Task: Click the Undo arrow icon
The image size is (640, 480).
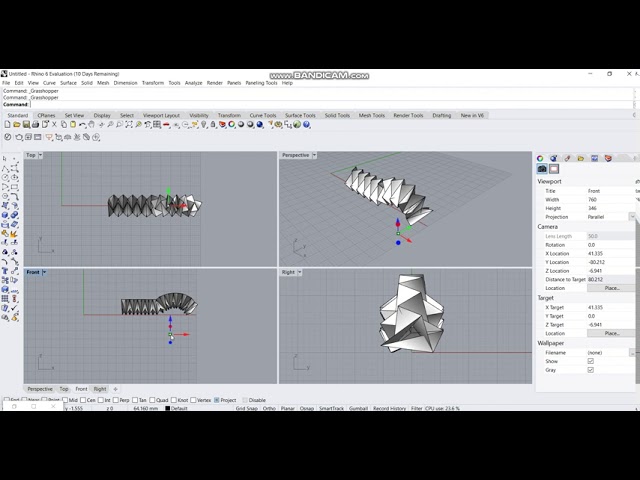Action: [x=82, y=124]
